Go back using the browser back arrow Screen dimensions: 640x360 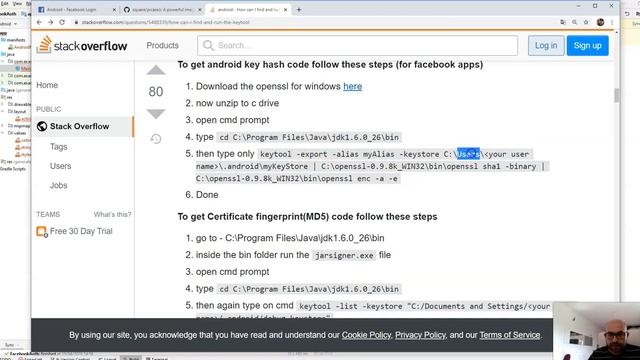[x=39, y=22]
